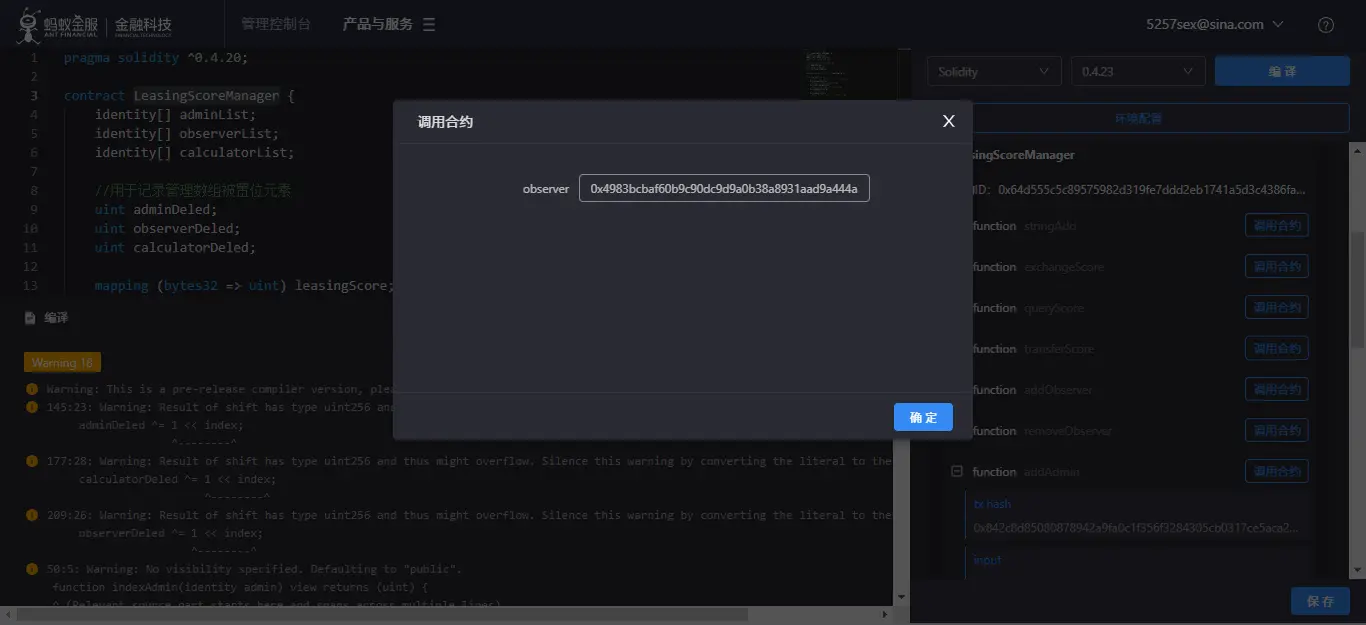Expand the 5257sex@sina.com account dropdown
Screen dimensions: 1366x625
(x=1214, y=25)
